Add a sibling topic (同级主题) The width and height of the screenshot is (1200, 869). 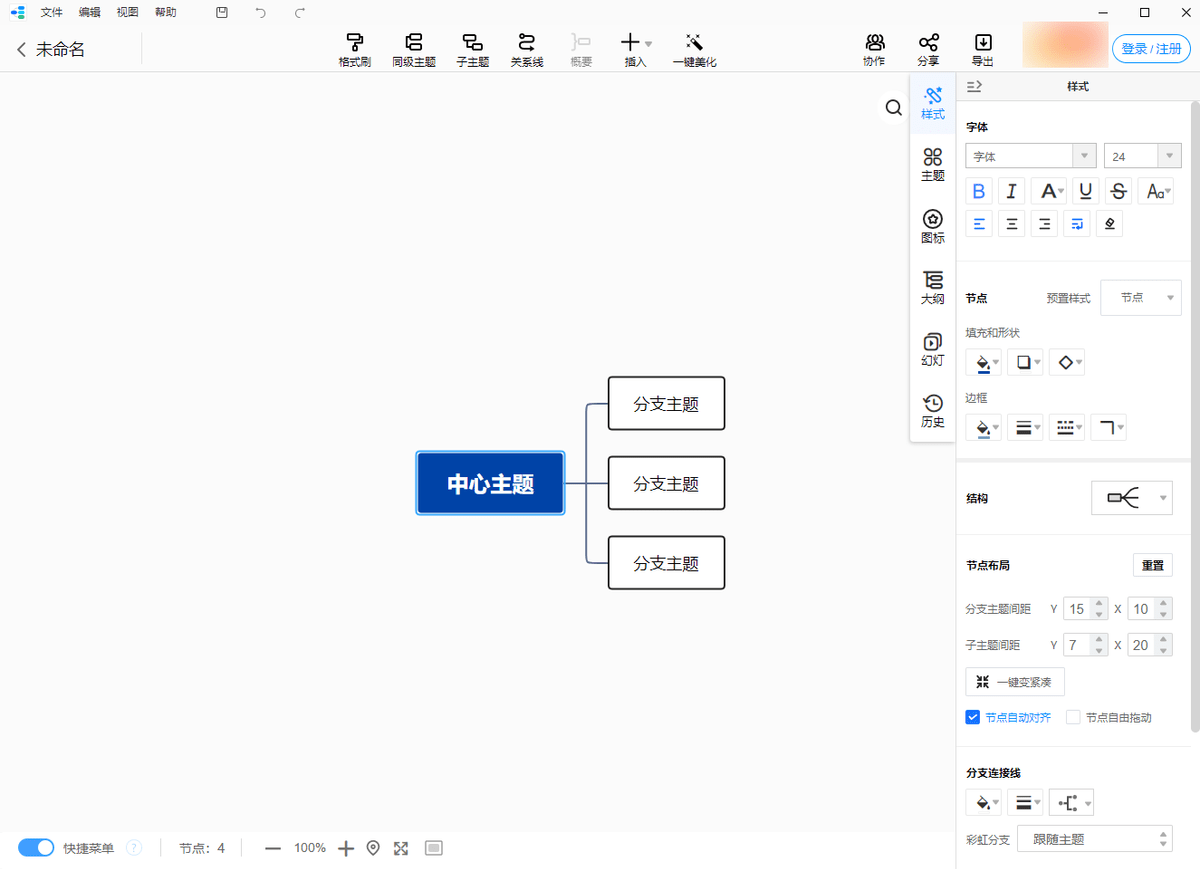pyautogui.click(x=413, y=49)
